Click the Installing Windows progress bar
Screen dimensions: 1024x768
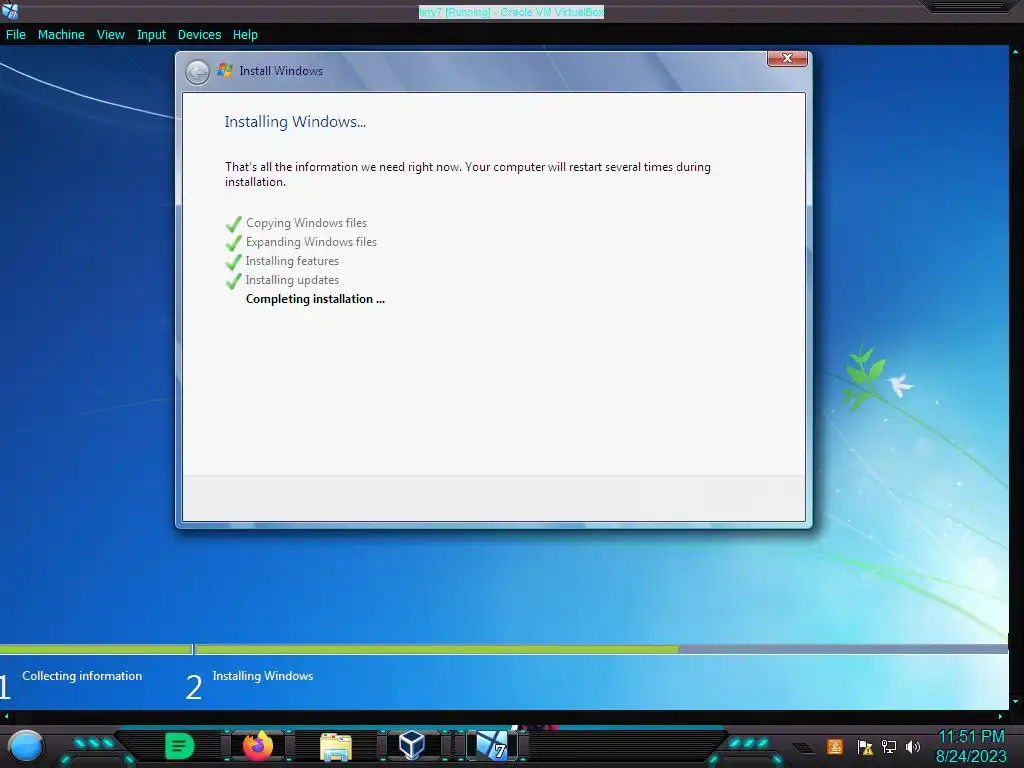tap(601, 649)
